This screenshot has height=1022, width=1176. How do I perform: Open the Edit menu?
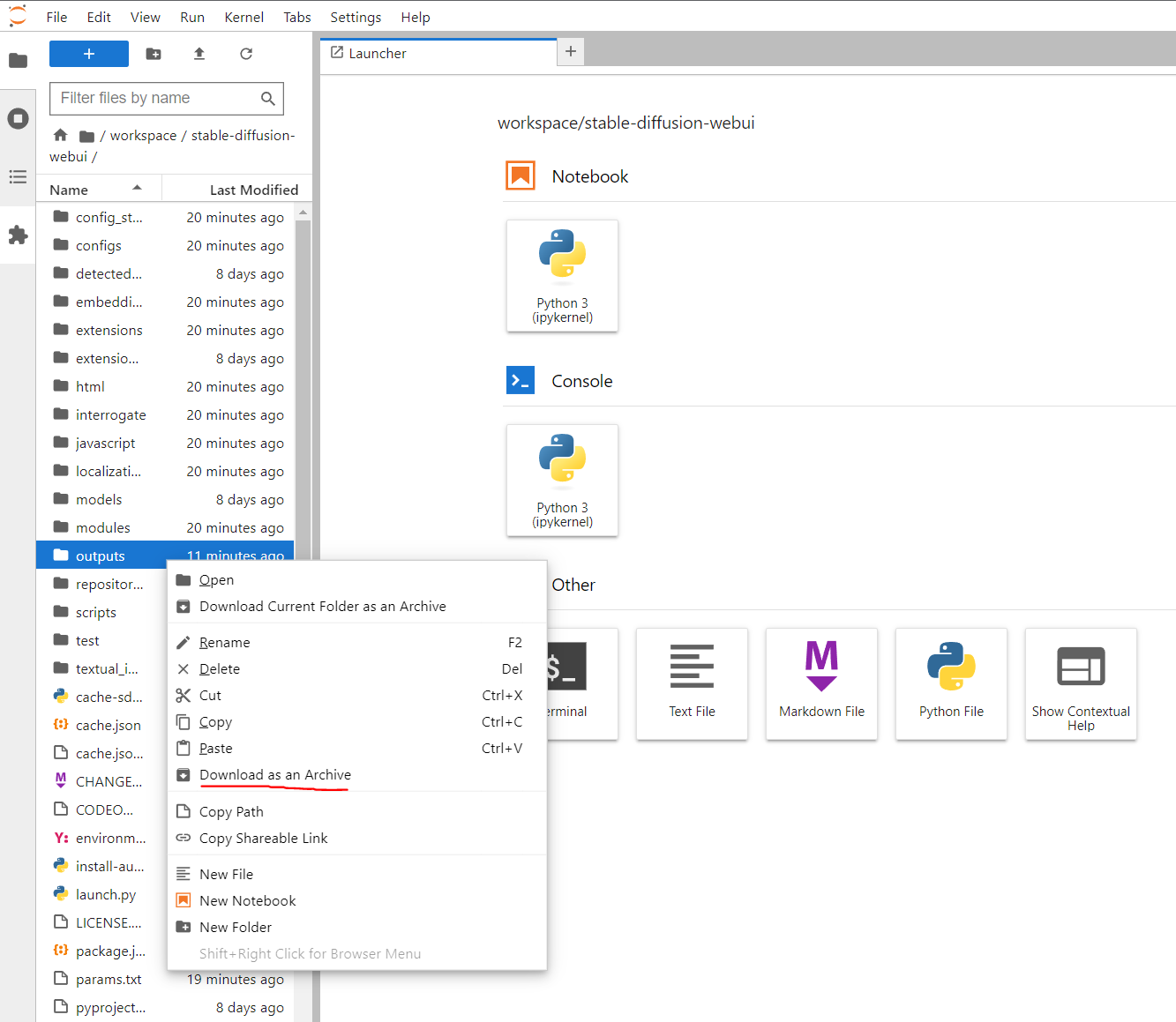point(99,17)
